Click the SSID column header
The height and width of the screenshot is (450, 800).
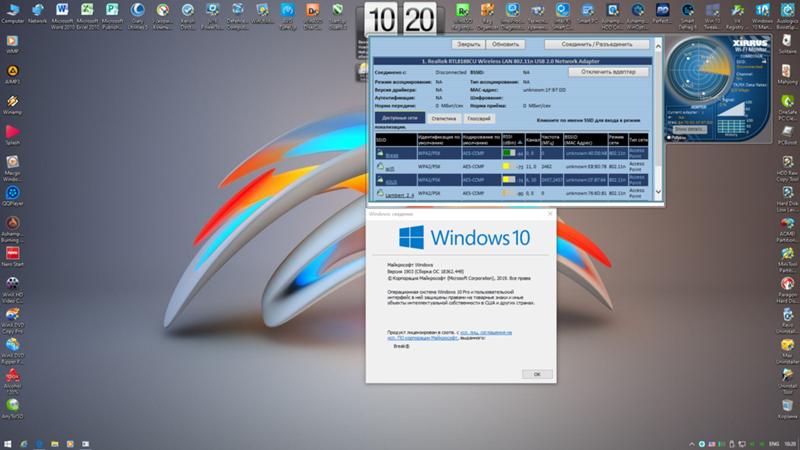click(x=396, y=139)
